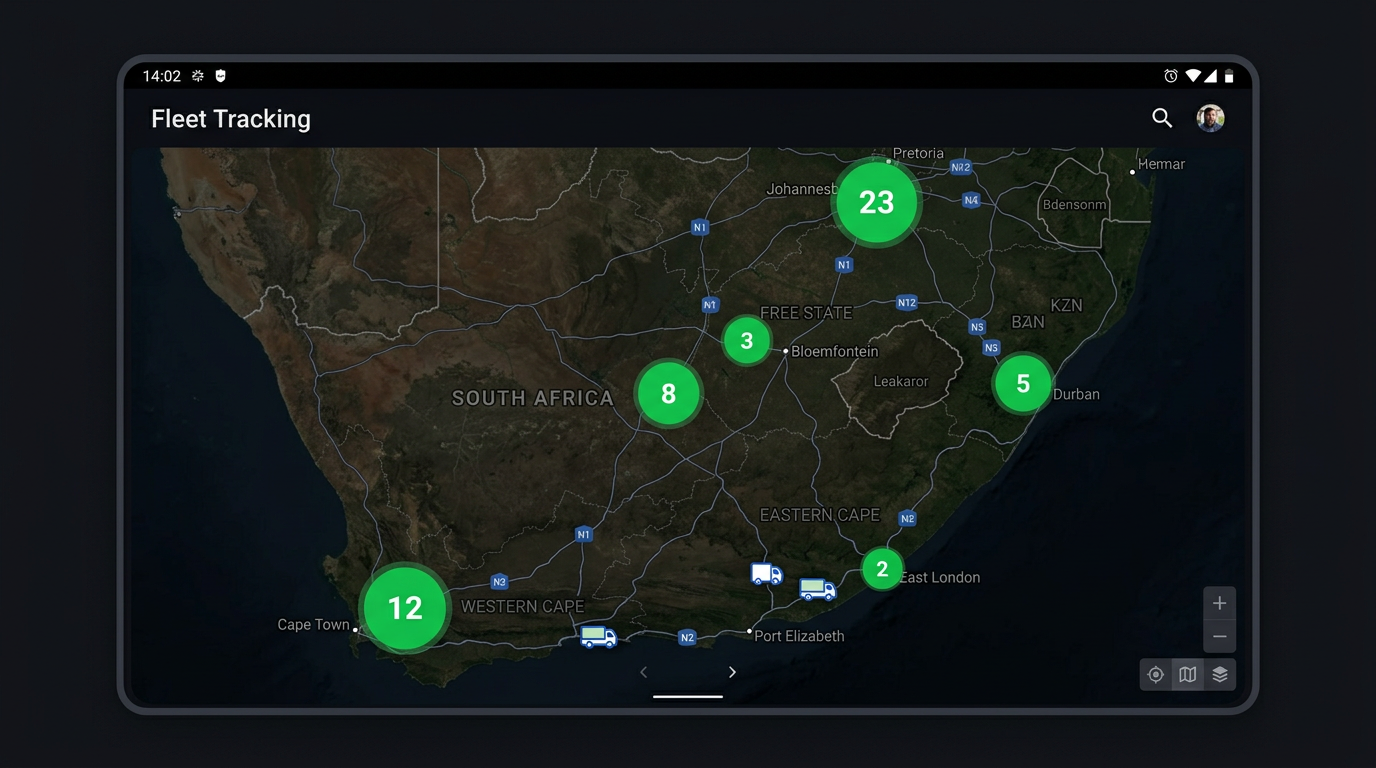Expand the 12-vehicle cluster near Cape Town
The height and width of the screenshot is (768, 1376).
(x=405, y=608)
